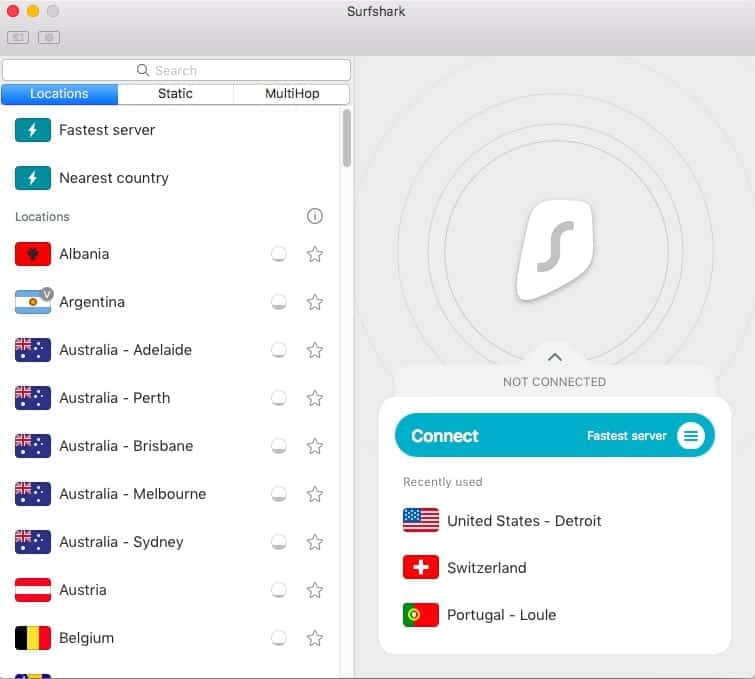Add Austria to favorites via star
755x679 pixels.
coord(315,590)
